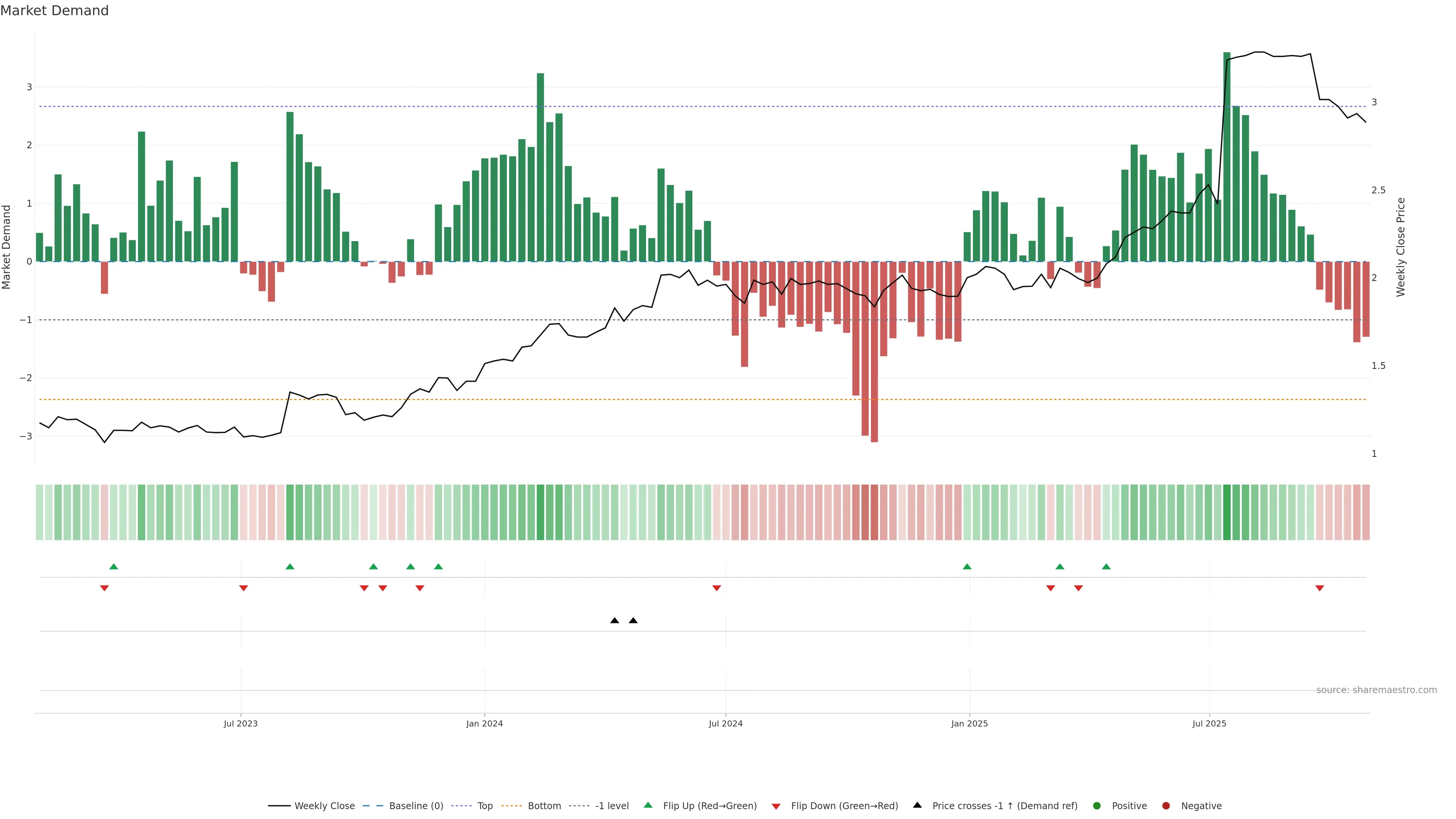Viewport: 1456px width, 819px height.
Task: Click the Jan 2024 x-axis label
Action: tap(485, 723)
